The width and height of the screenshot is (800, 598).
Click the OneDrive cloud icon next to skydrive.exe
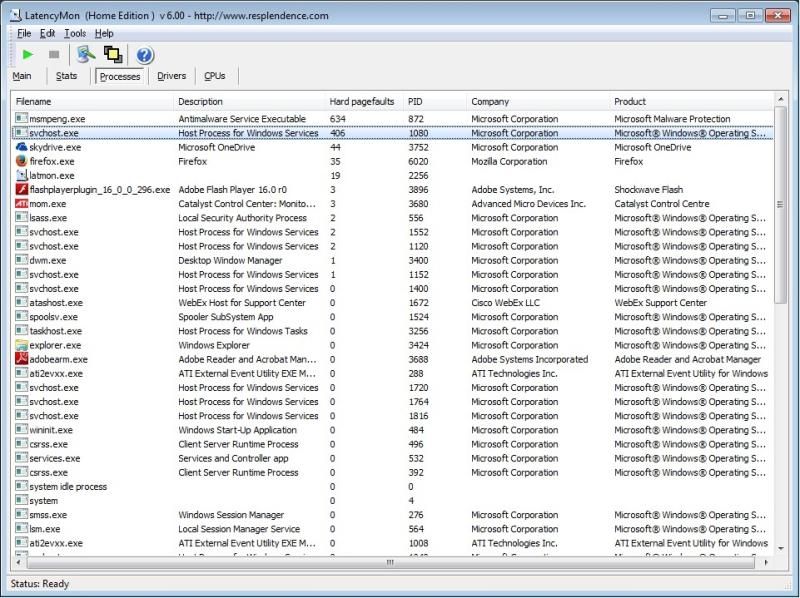click(23, 147)
